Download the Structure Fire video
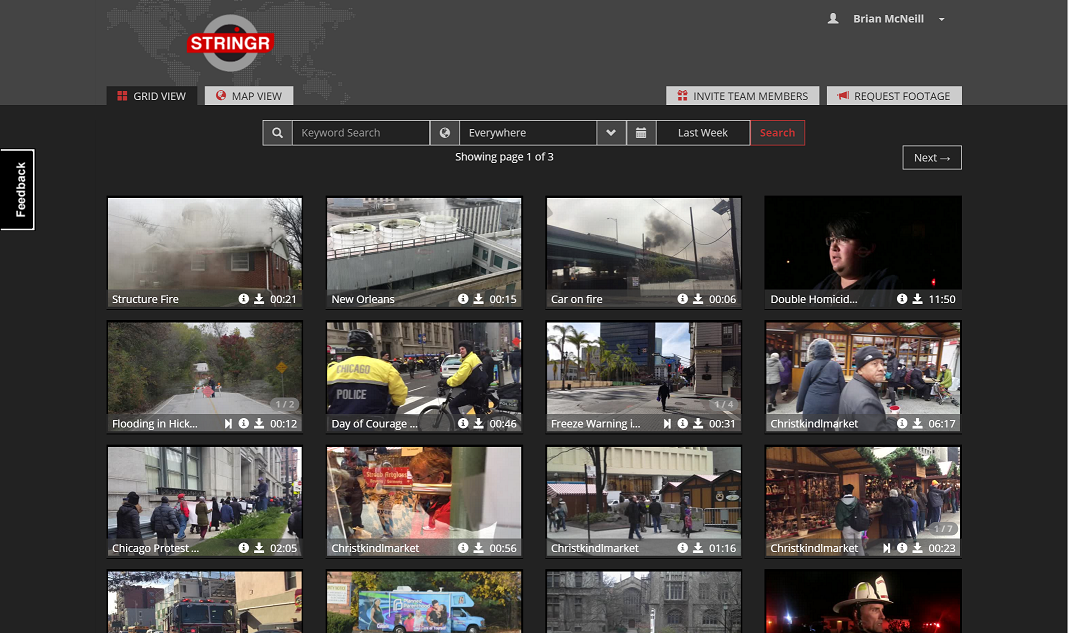This screenshot has height=633, width=1069. click(259, 299)
